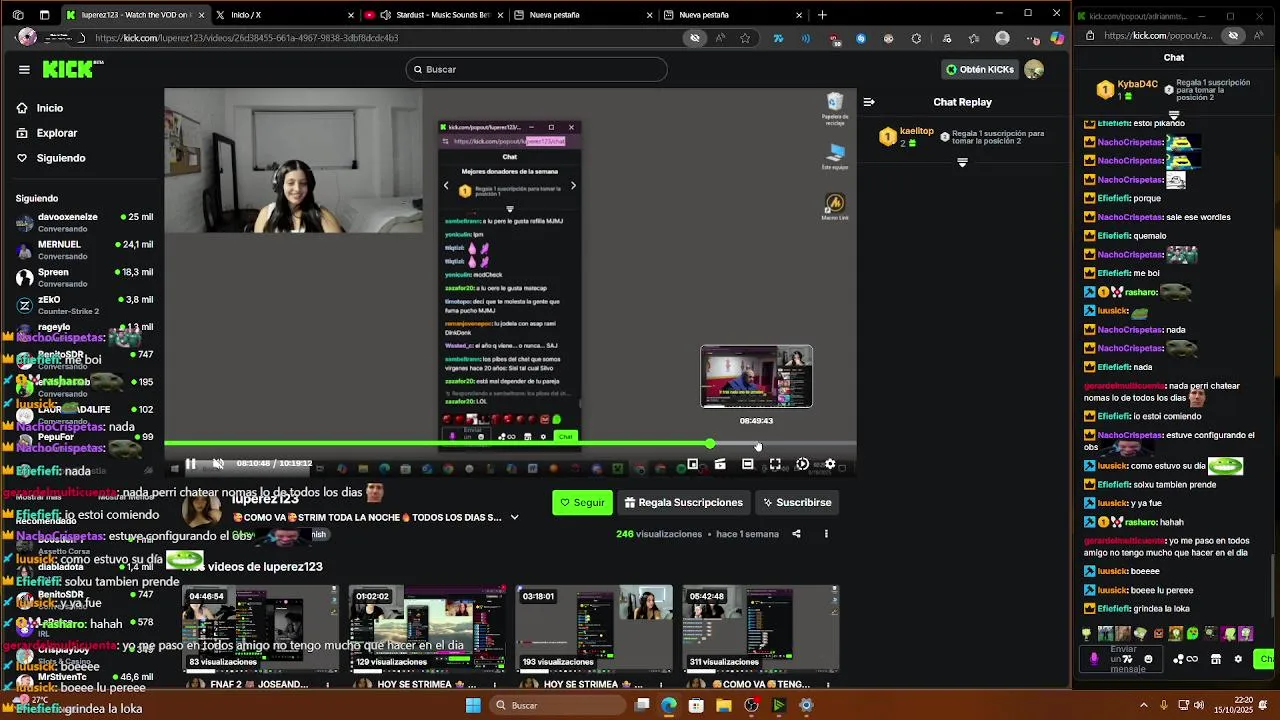Open the 03:18:01 video thumbnail
Screen dimensions: 1280x720
594,627
